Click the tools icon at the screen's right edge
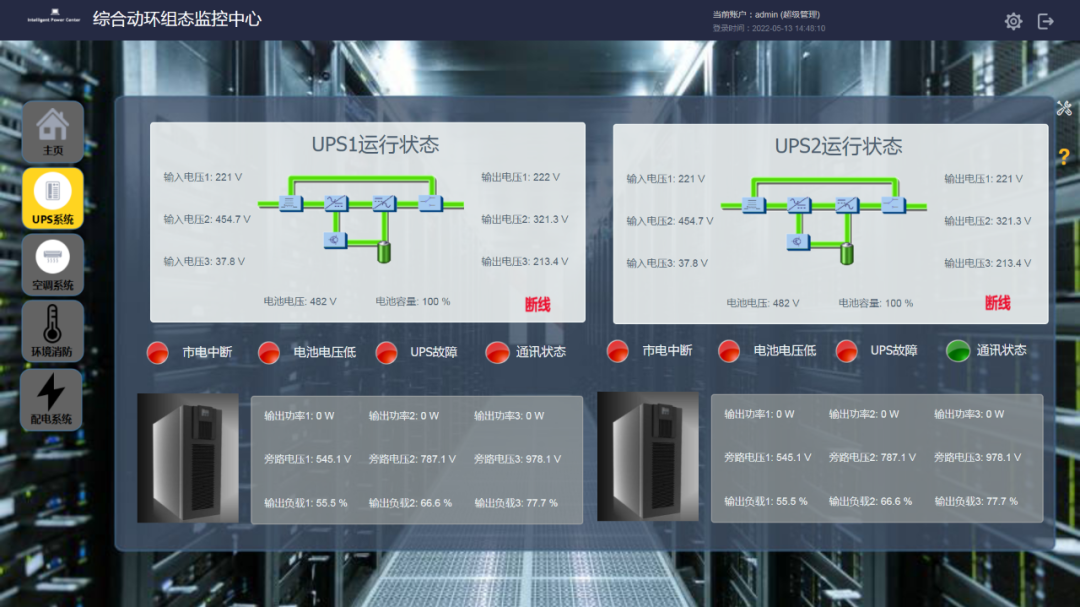 (1065, 108)
